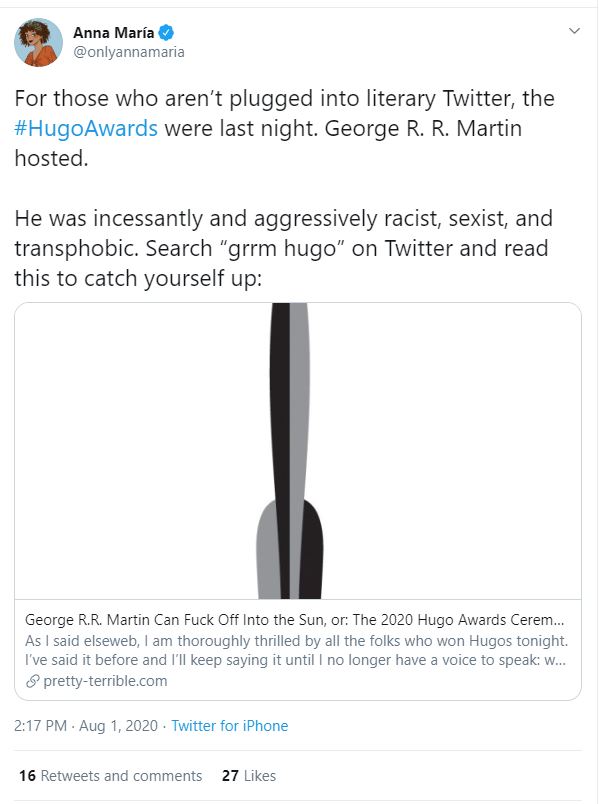View the 16 Retweets and comments
This screenshot has width=603, height=804.
pos(110,776)
